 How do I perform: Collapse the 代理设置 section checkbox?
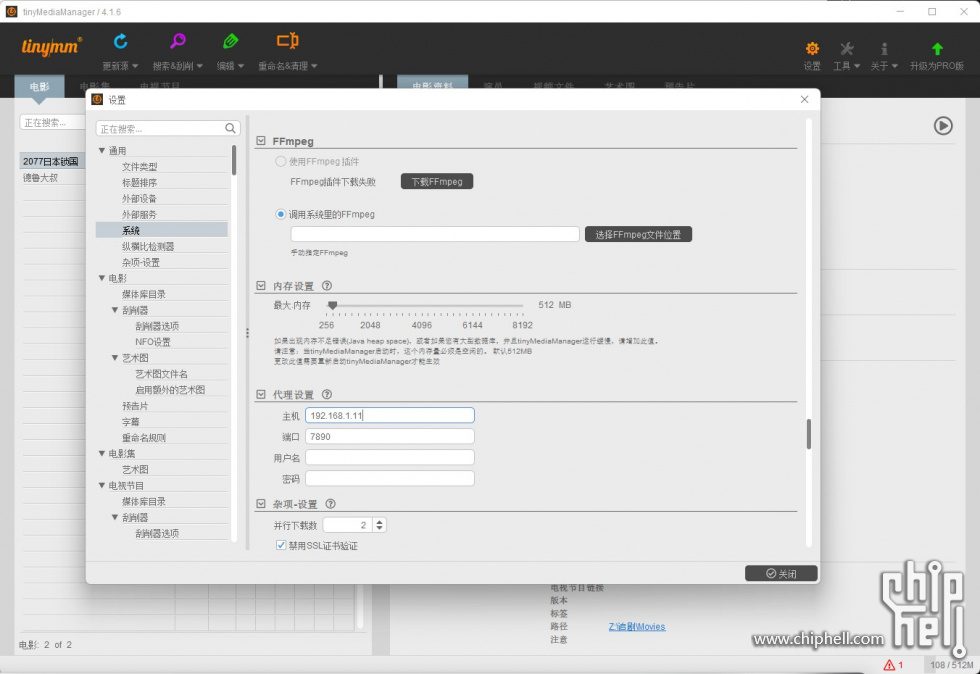pos(261,395)
